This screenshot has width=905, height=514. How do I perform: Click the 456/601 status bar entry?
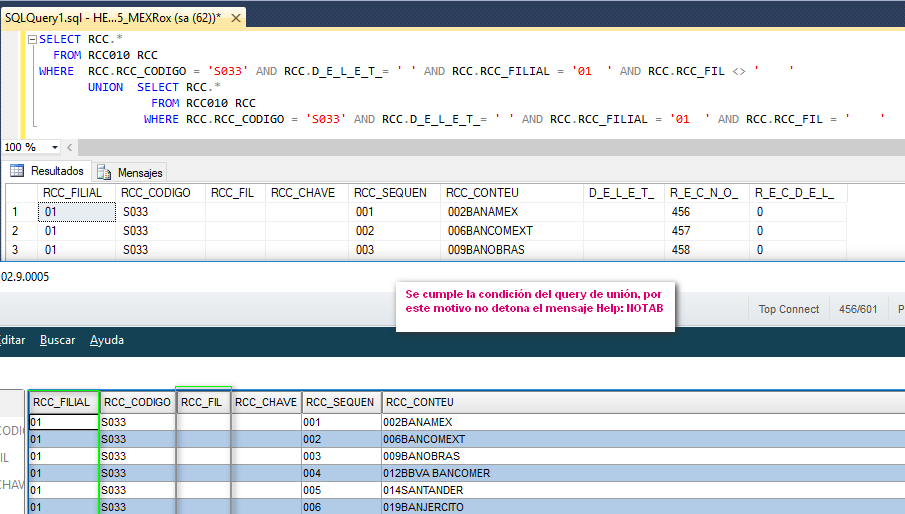coord(858,309)
